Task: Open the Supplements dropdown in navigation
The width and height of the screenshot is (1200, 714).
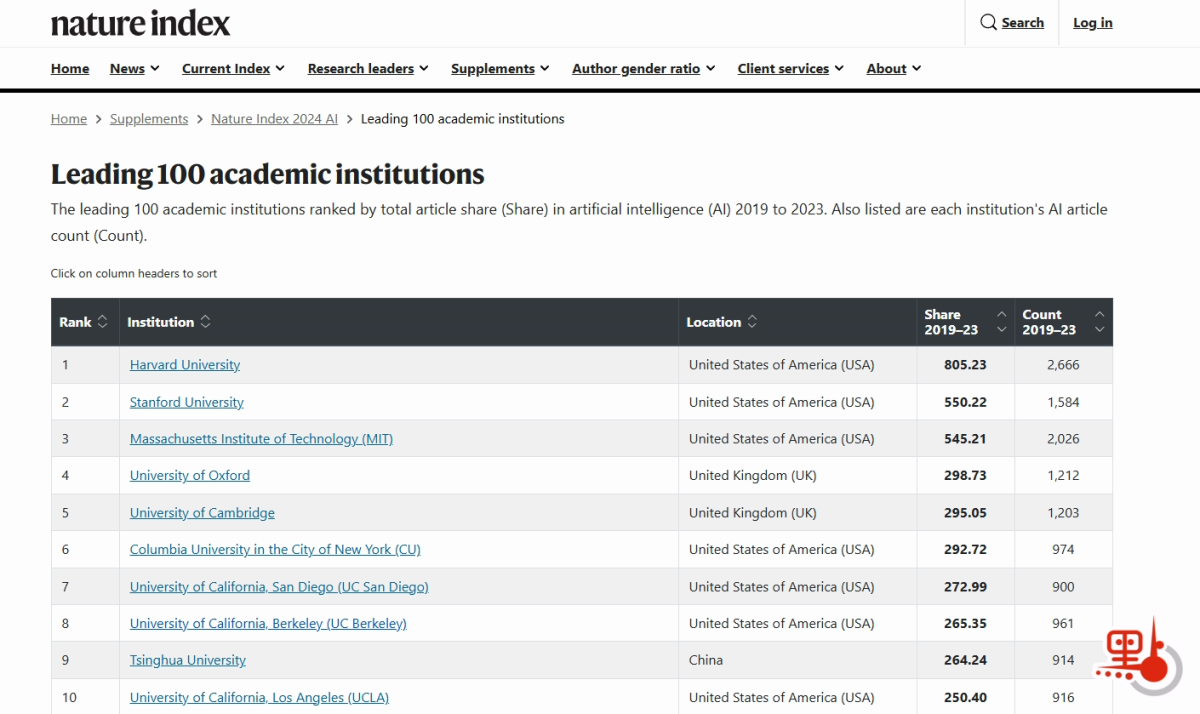Action: (x=500, y=69)
